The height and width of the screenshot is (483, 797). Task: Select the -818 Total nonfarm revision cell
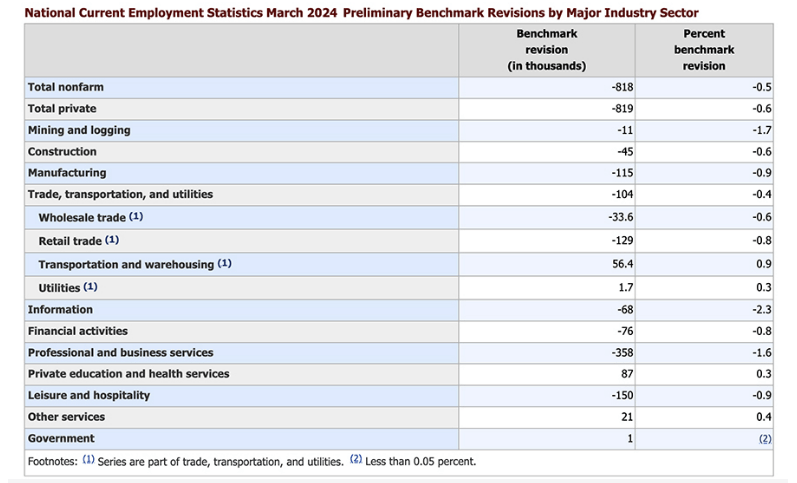tap(623, 87)
